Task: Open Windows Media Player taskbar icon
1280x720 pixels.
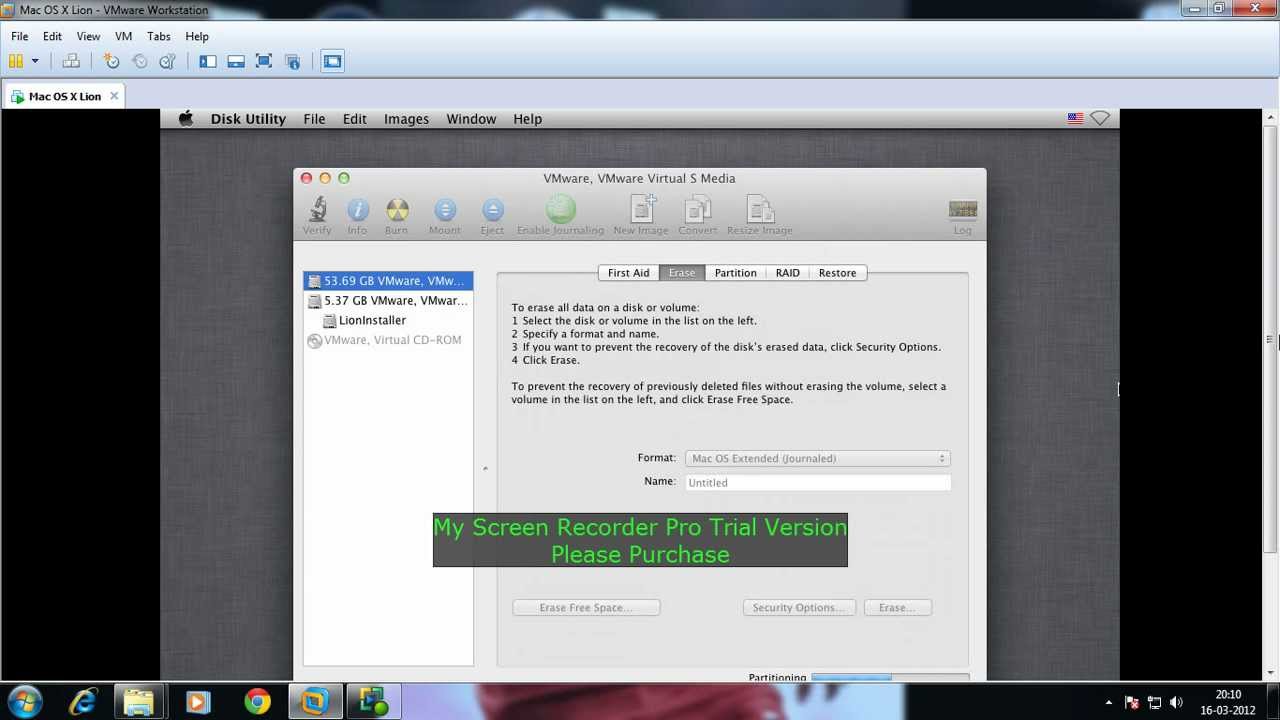Action: point(198,702)
